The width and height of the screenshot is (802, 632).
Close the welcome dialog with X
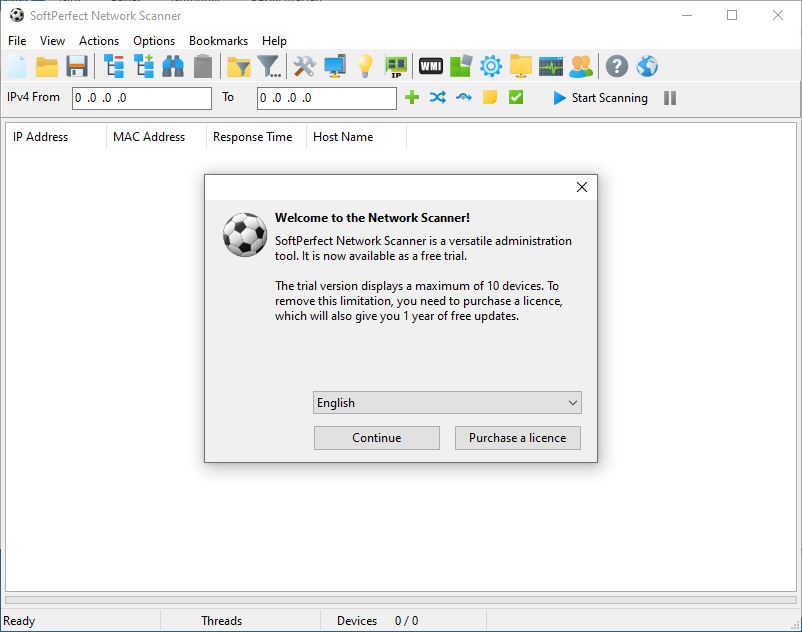(x=582, y=187)
